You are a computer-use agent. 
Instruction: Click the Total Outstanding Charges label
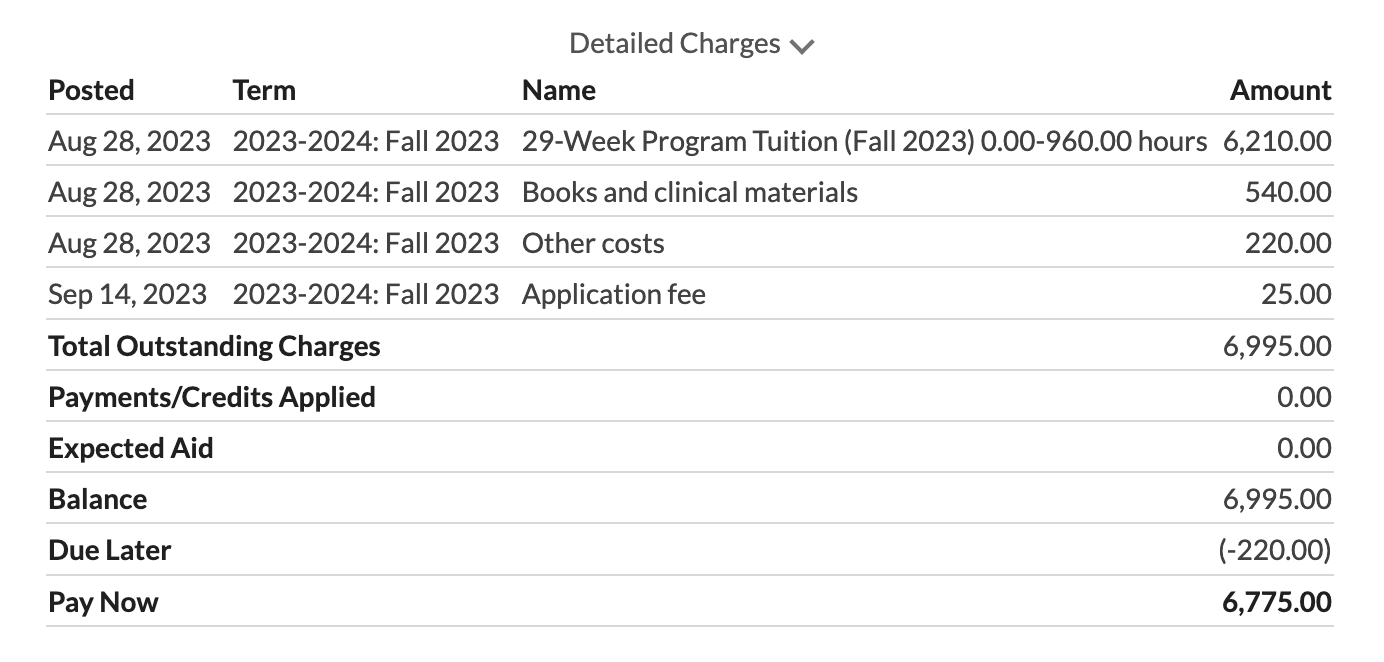(214, 346)
